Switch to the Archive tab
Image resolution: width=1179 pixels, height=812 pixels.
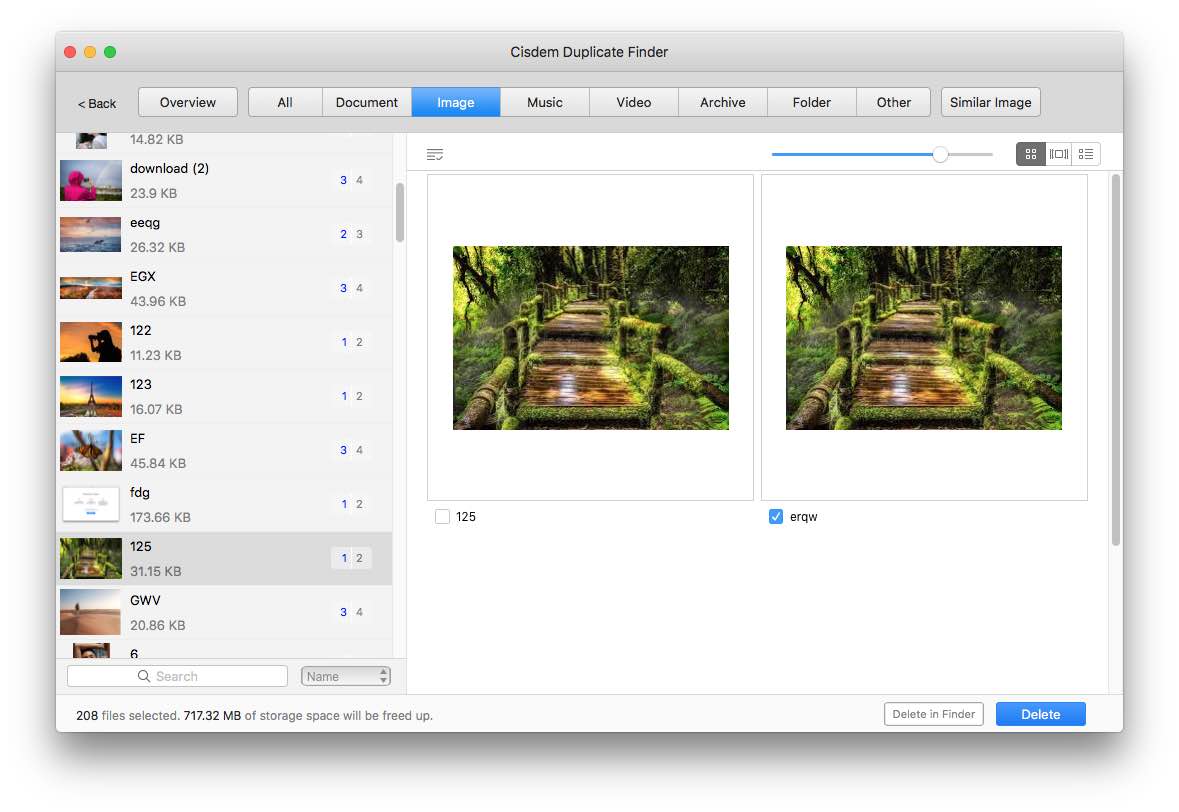coord(723,102)
